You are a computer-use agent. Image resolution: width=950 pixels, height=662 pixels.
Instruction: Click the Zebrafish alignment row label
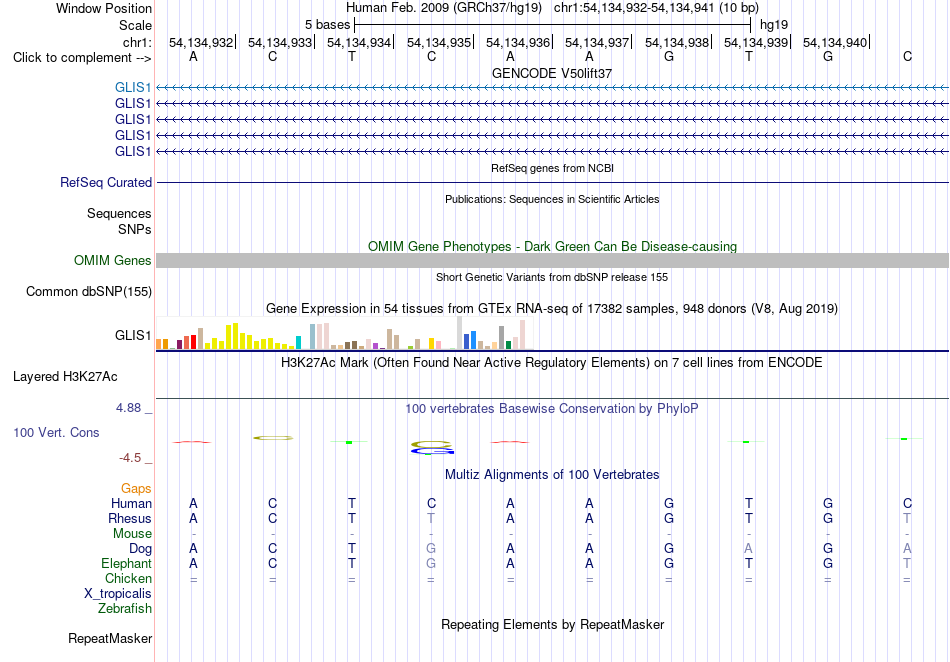tap(125, 608)
